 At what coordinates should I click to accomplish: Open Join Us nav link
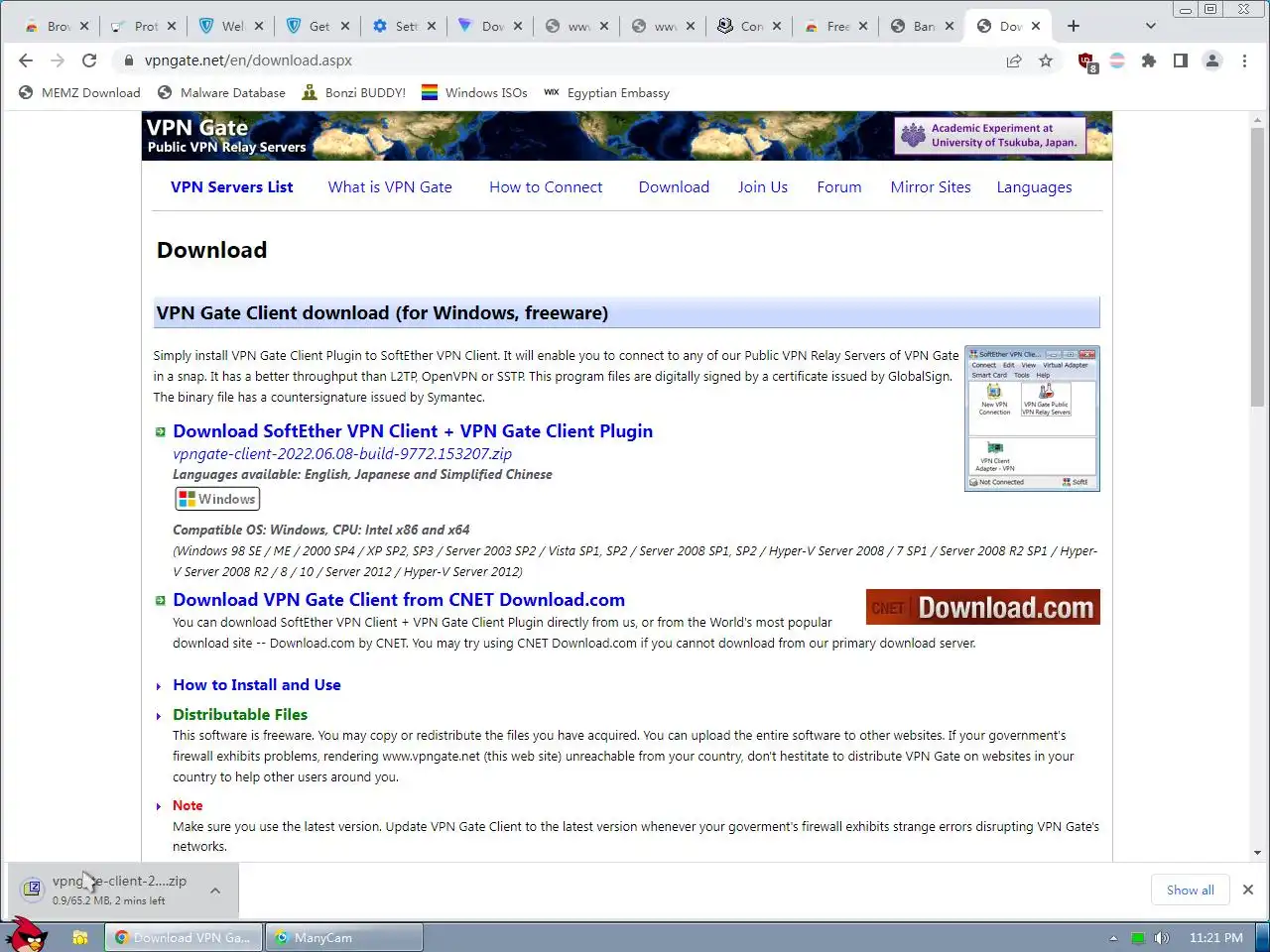click(763, 187)
